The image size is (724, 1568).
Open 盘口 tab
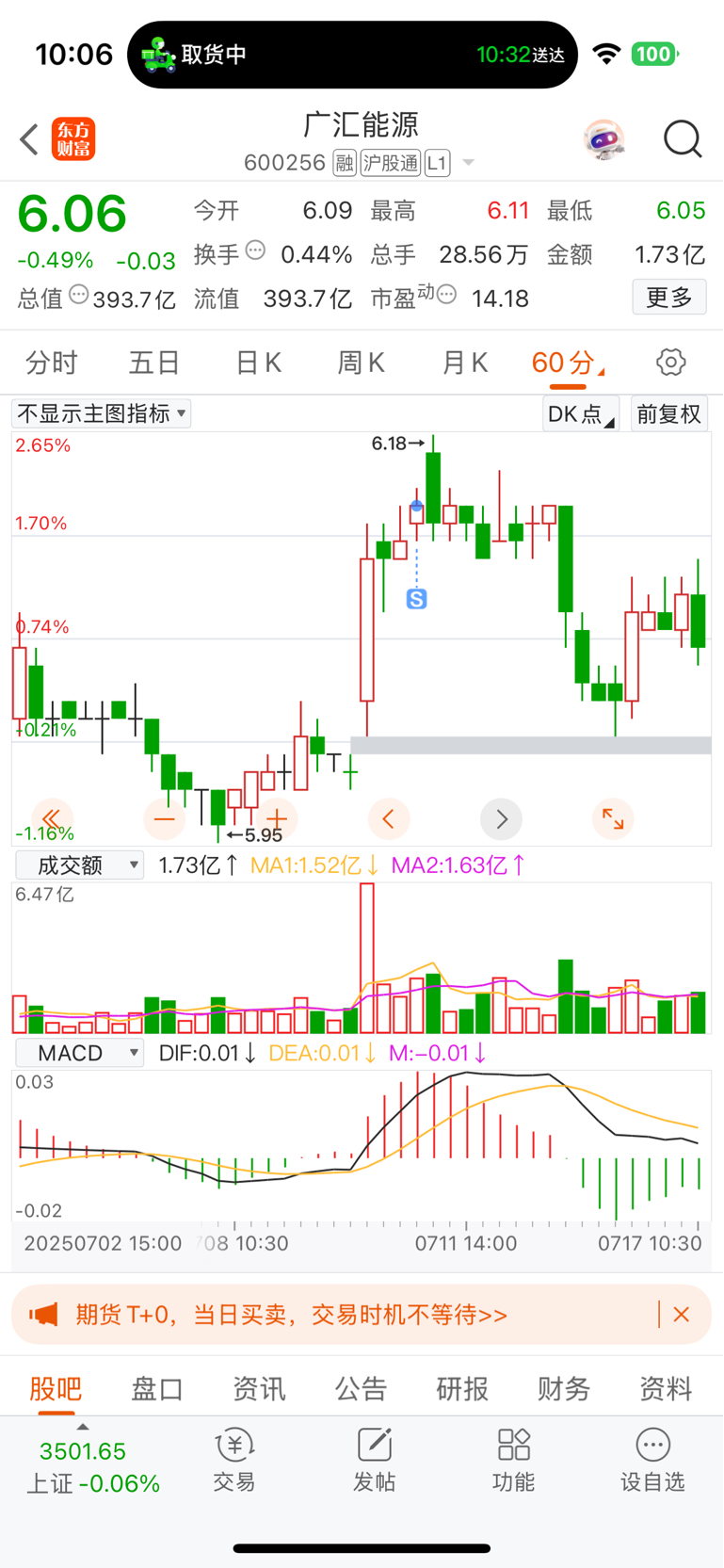click(157, 1388)
